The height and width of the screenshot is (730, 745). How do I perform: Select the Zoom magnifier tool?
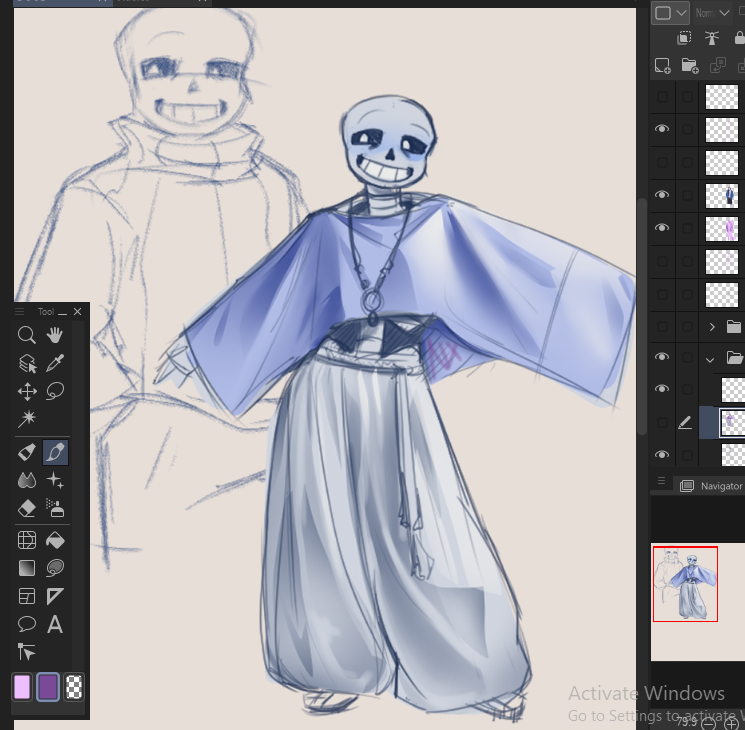(27, 335)
